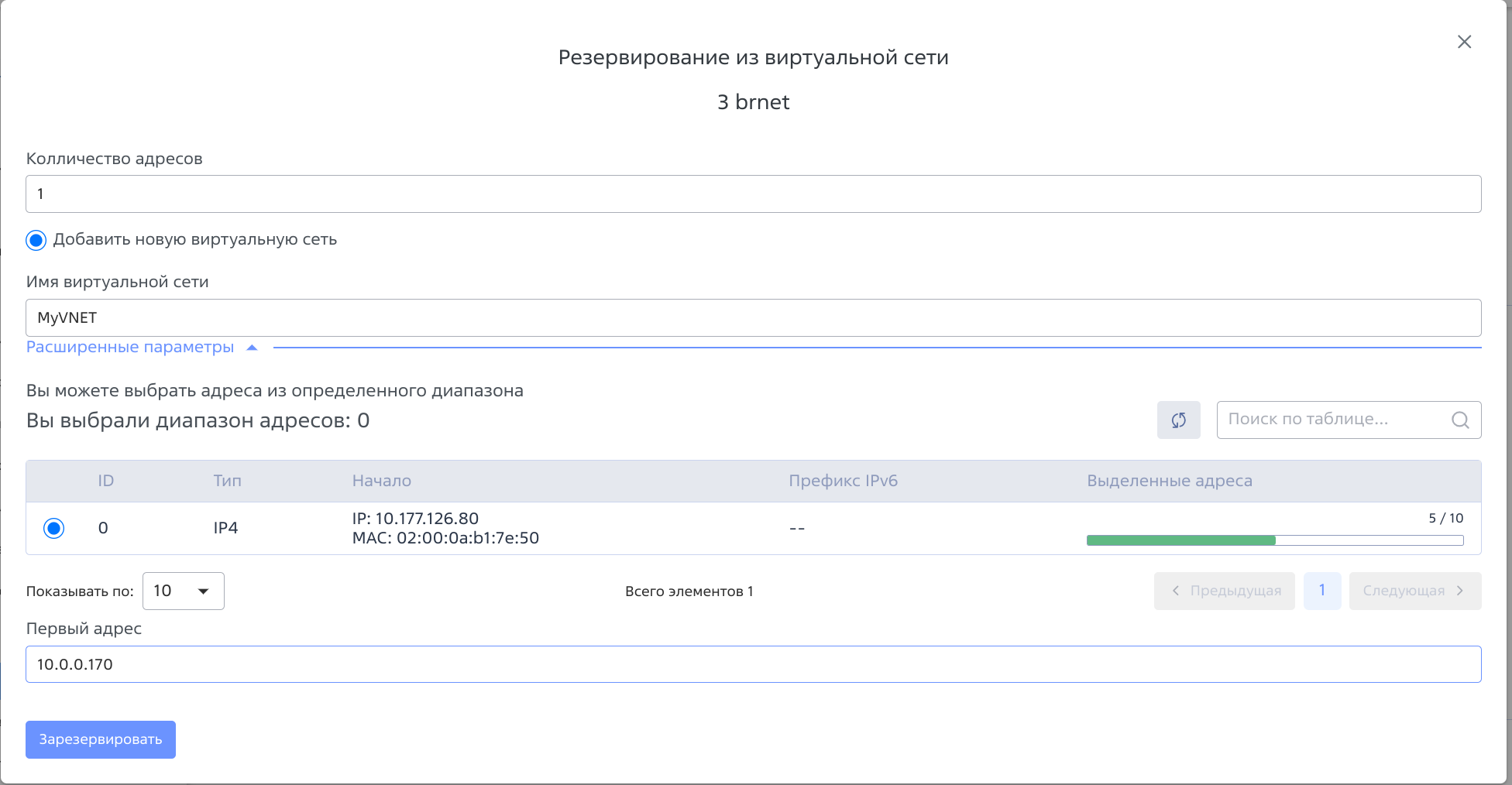1512x785 pixels.
Task: Click the green address usage progress bar
Action: (x=1179, y=540)
